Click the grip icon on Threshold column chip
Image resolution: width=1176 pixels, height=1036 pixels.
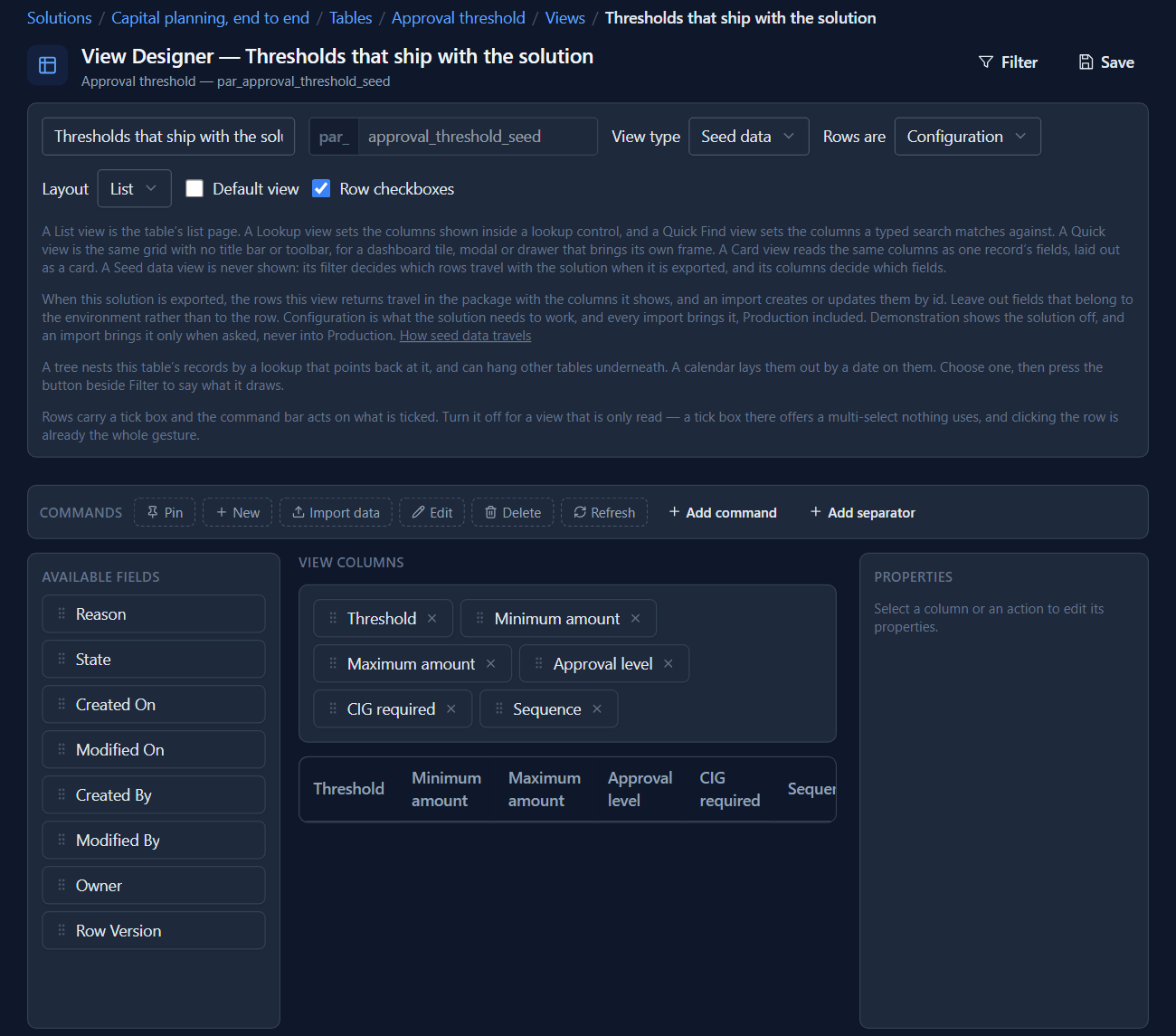click(333, 618)
